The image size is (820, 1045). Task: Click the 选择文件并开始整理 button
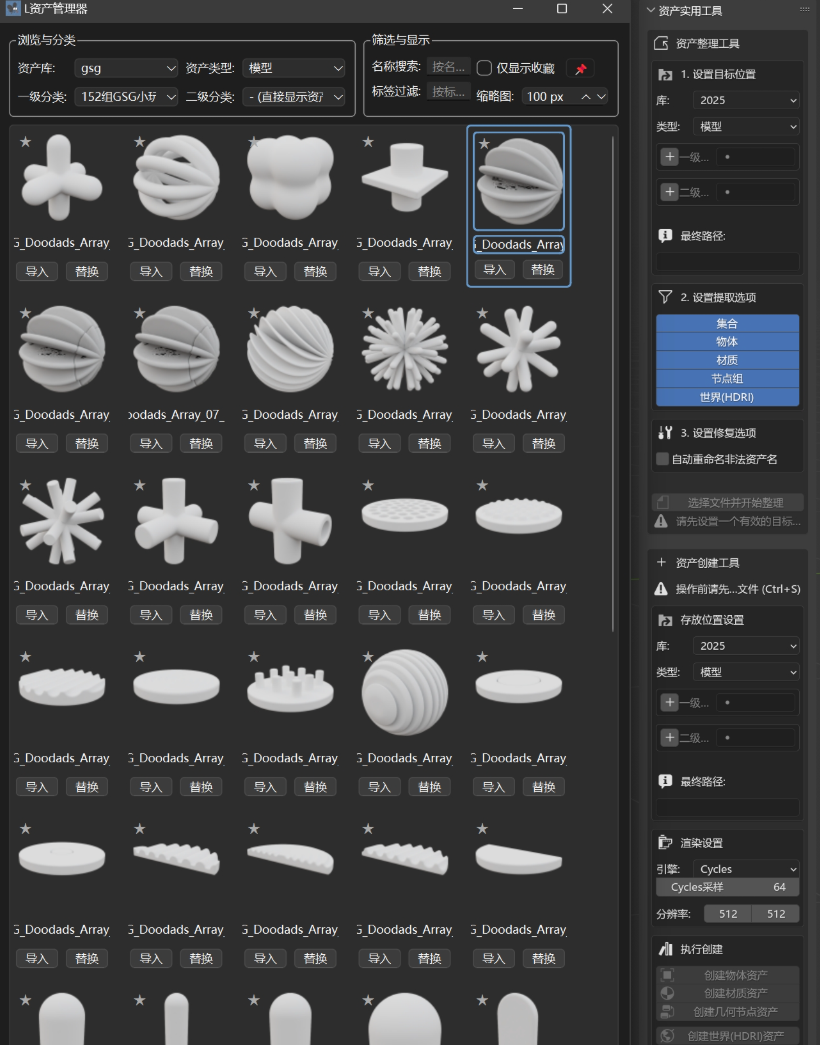tap(727, 503)
